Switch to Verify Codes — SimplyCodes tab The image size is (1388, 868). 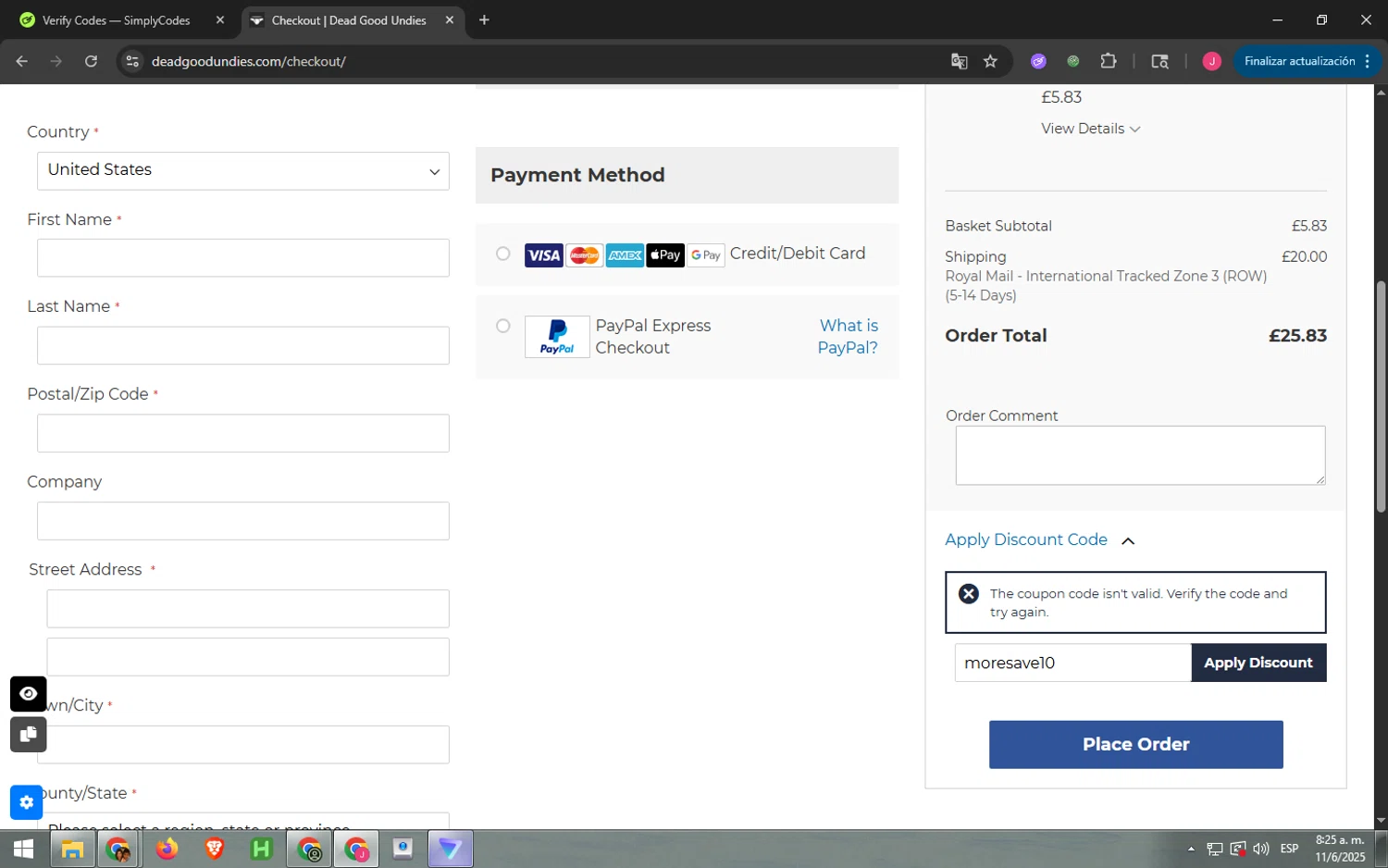[x=116, y=19]
